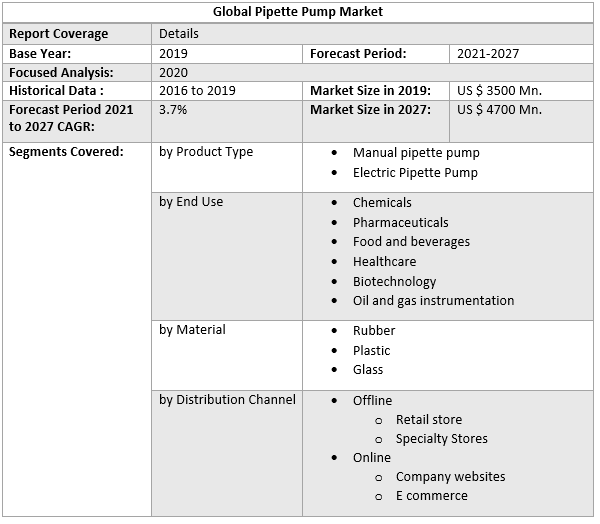Click the Pharmaceuticals list item
Viewport: 600px width, 524px height.
pyautogui.click(x=400, y=222)
